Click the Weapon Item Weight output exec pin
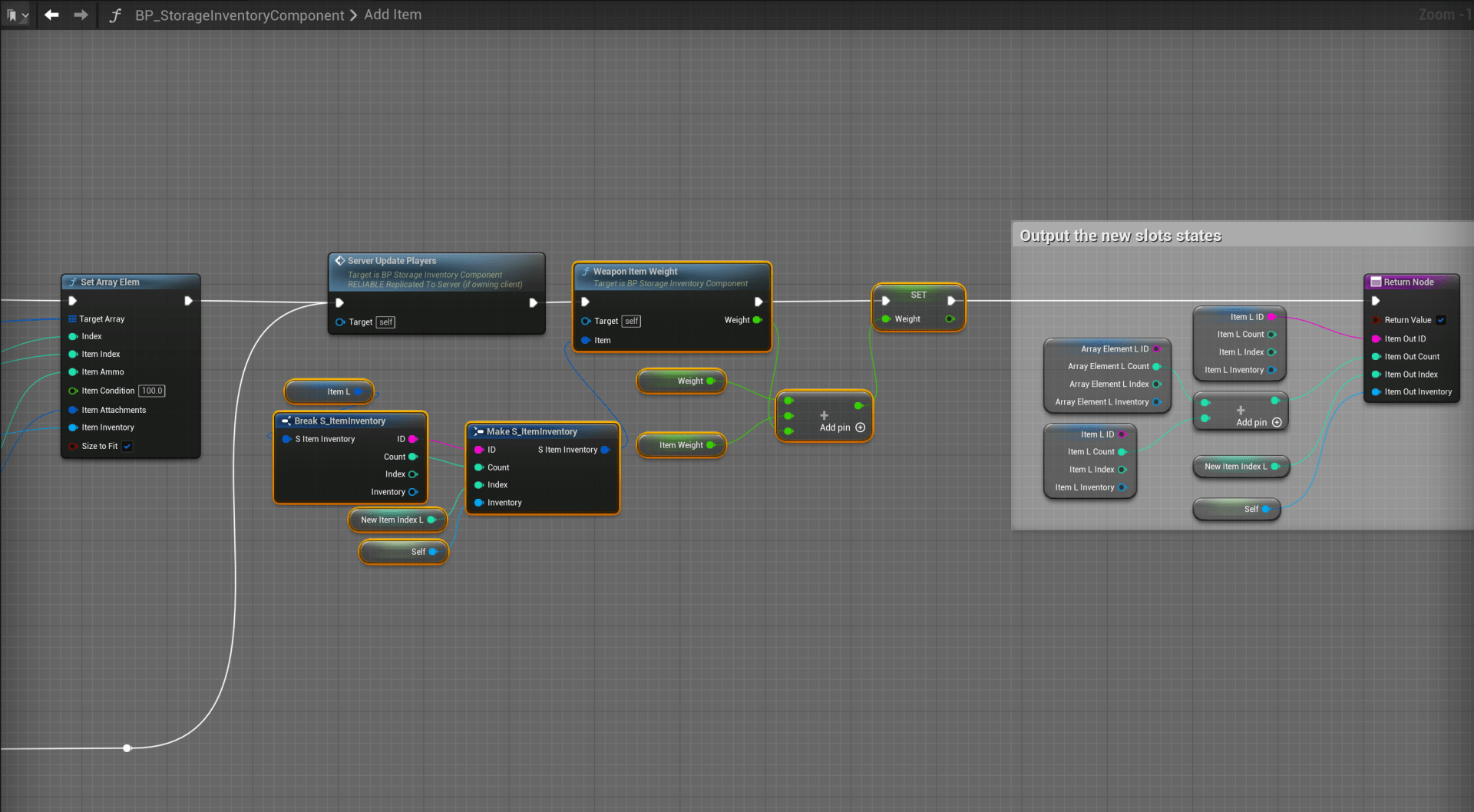 [758, 302]
